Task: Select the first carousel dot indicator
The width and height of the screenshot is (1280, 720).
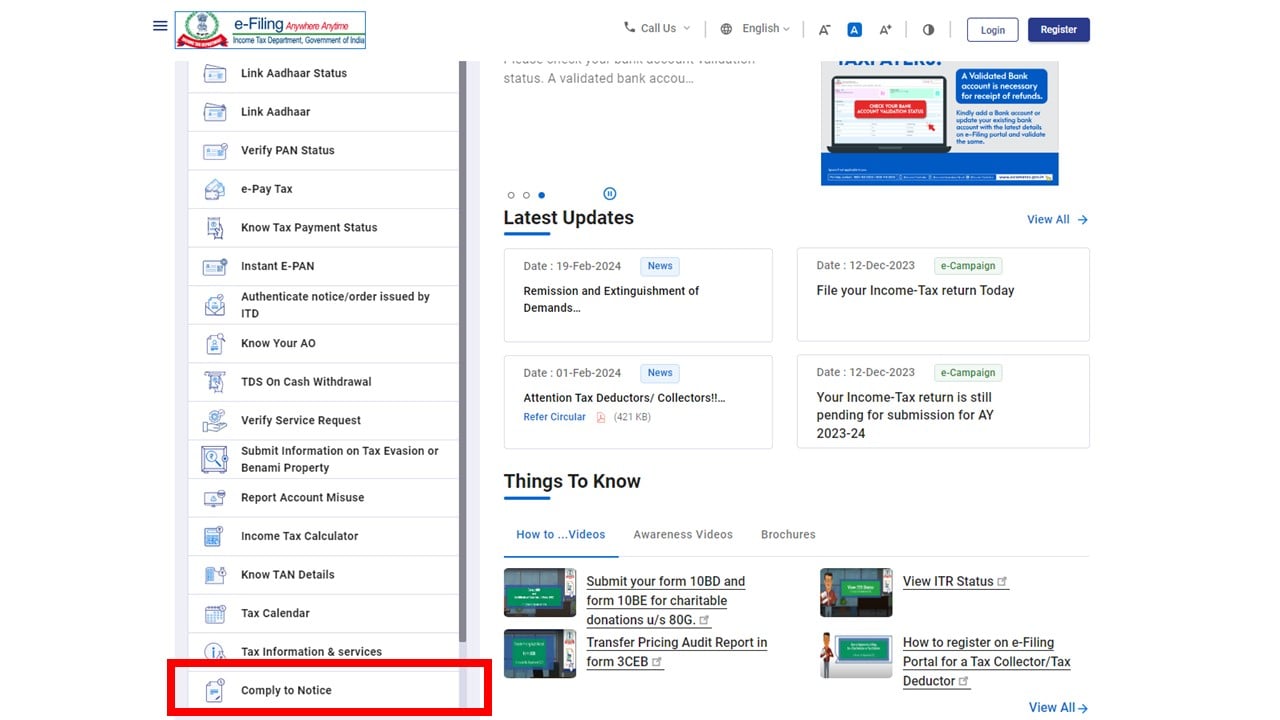Action: click(x=511, y=195)
